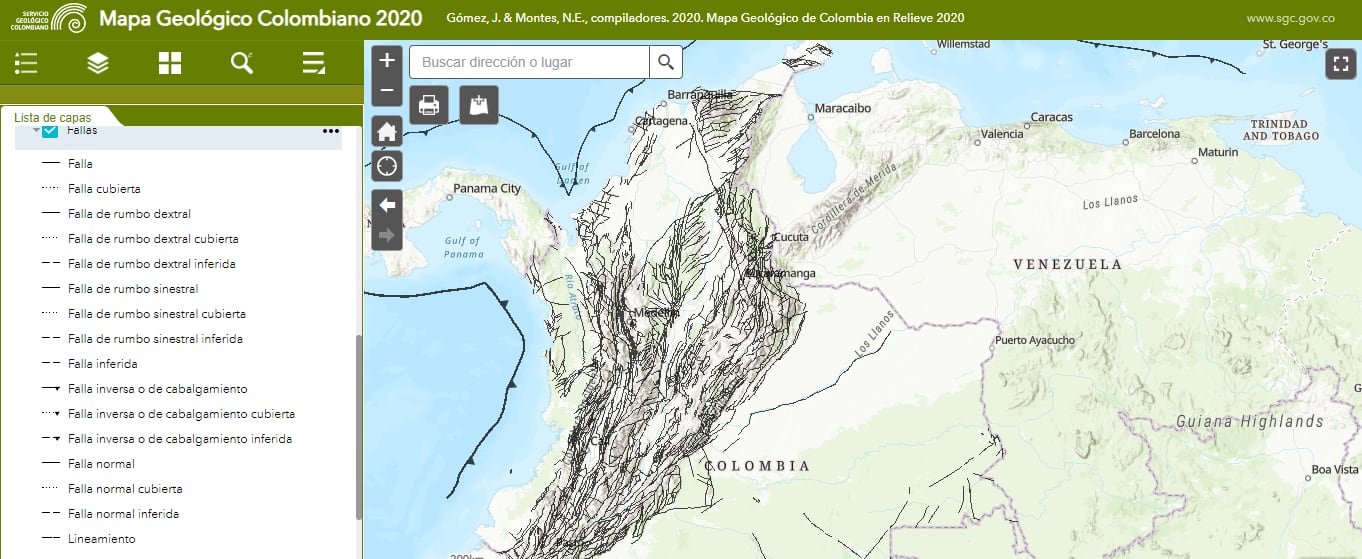Go to previous map extent
The width and height of the screenshot is (1362, 559).
pos(387,204)
